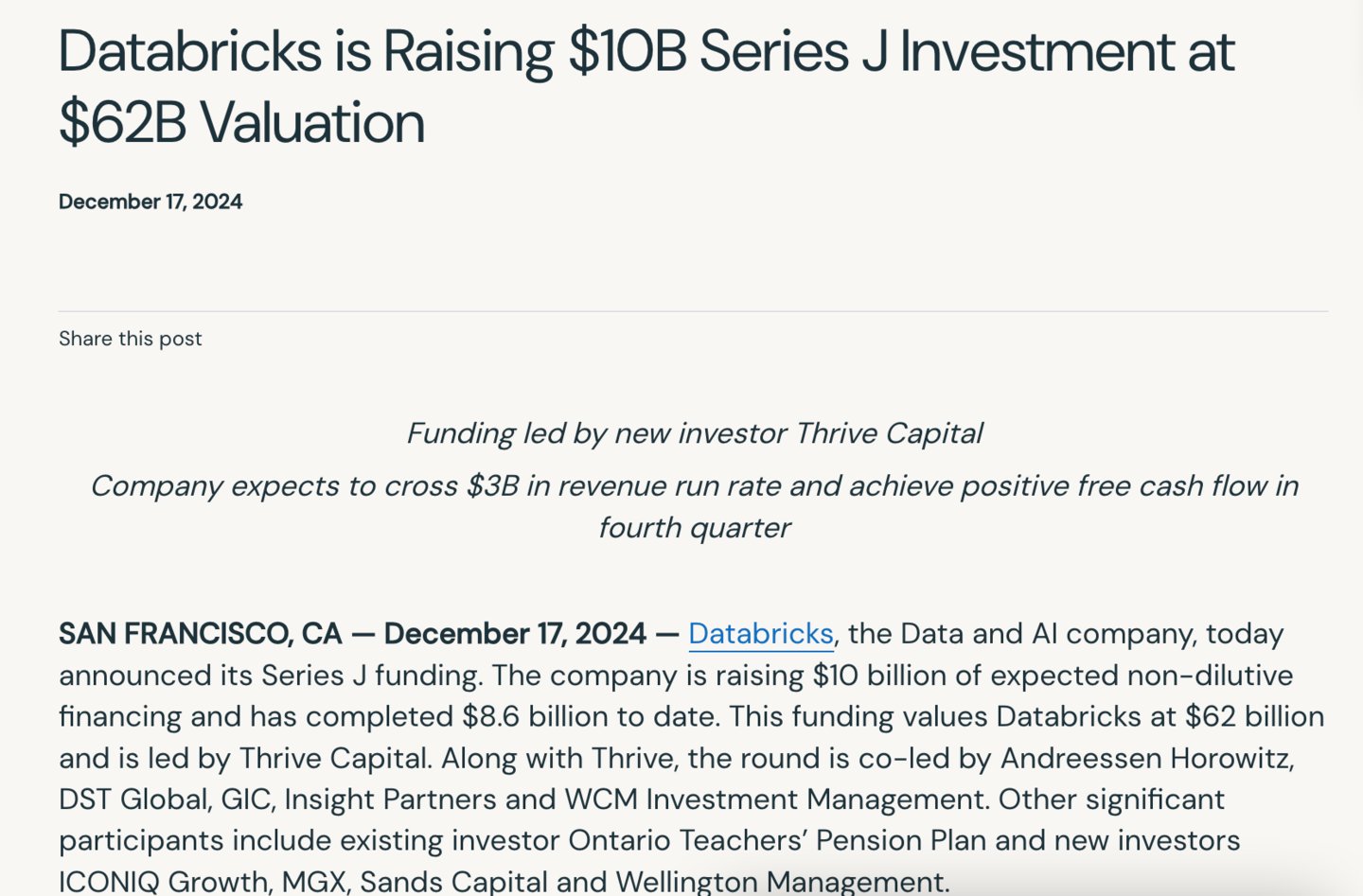Click the horizontal divider above "Share this post"

pyautogui.click(x=693, y=311)
